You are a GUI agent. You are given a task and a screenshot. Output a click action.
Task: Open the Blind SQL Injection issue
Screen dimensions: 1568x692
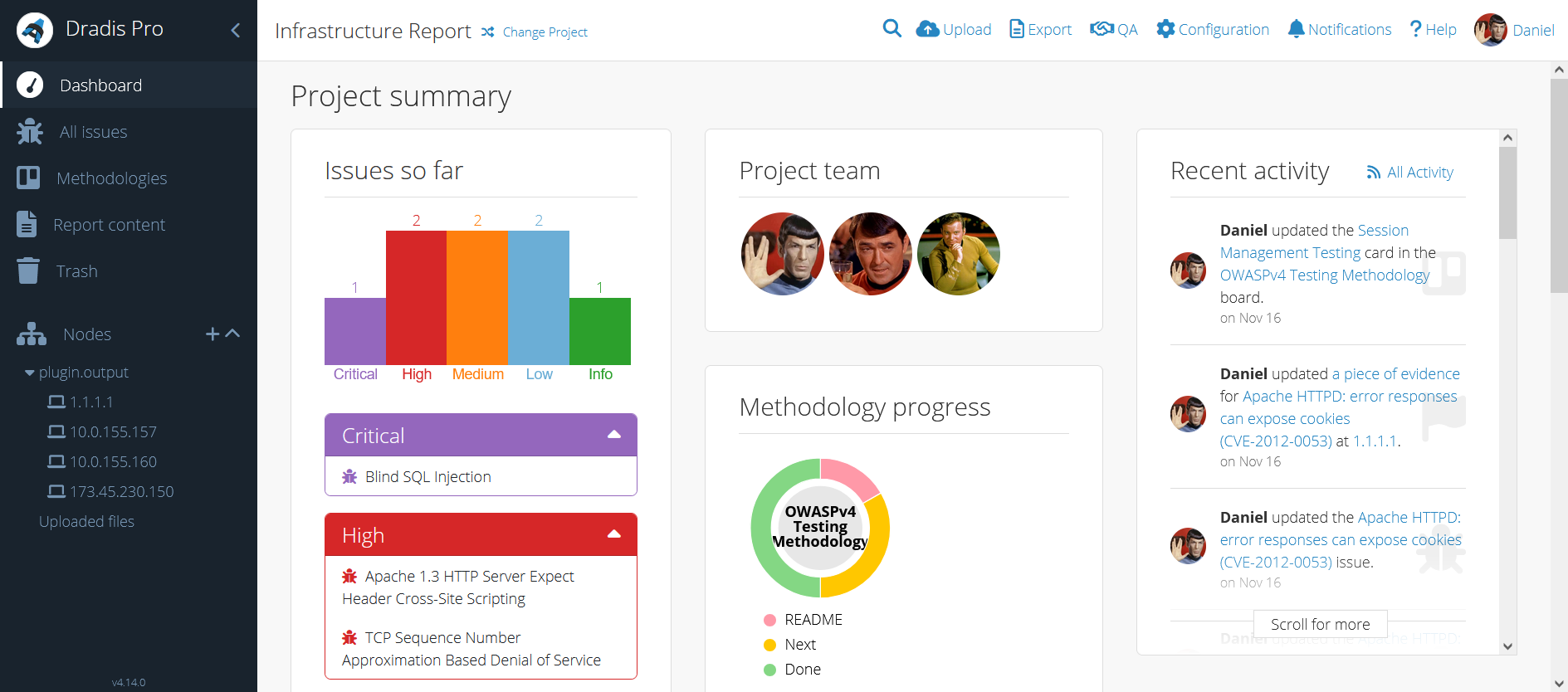coord(428,476)
